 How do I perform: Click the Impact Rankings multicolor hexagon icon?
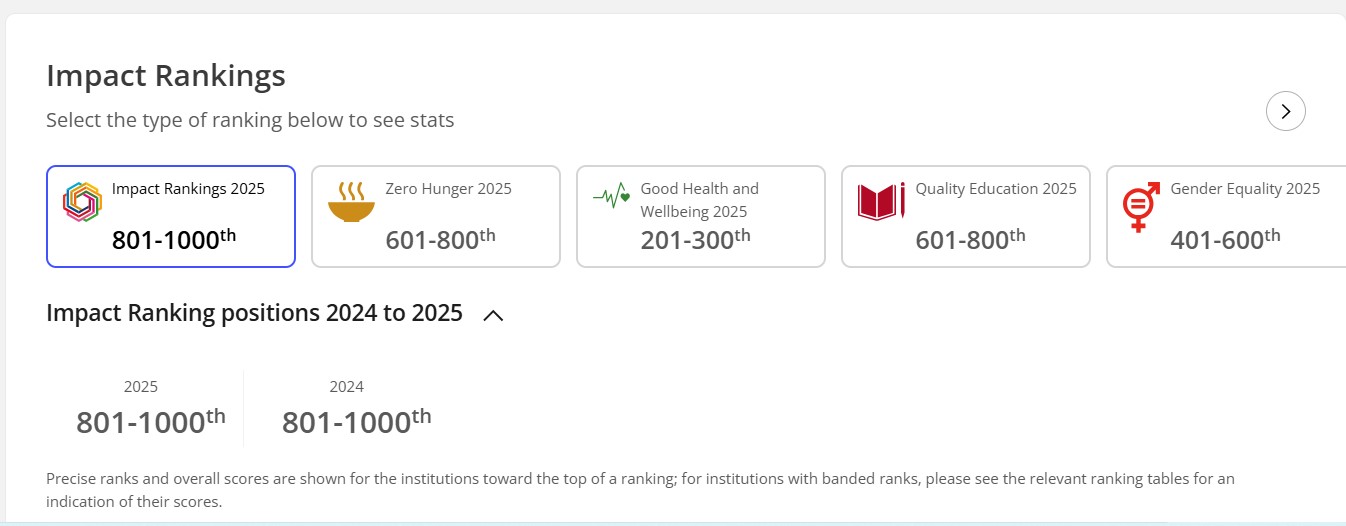point(83,202)
